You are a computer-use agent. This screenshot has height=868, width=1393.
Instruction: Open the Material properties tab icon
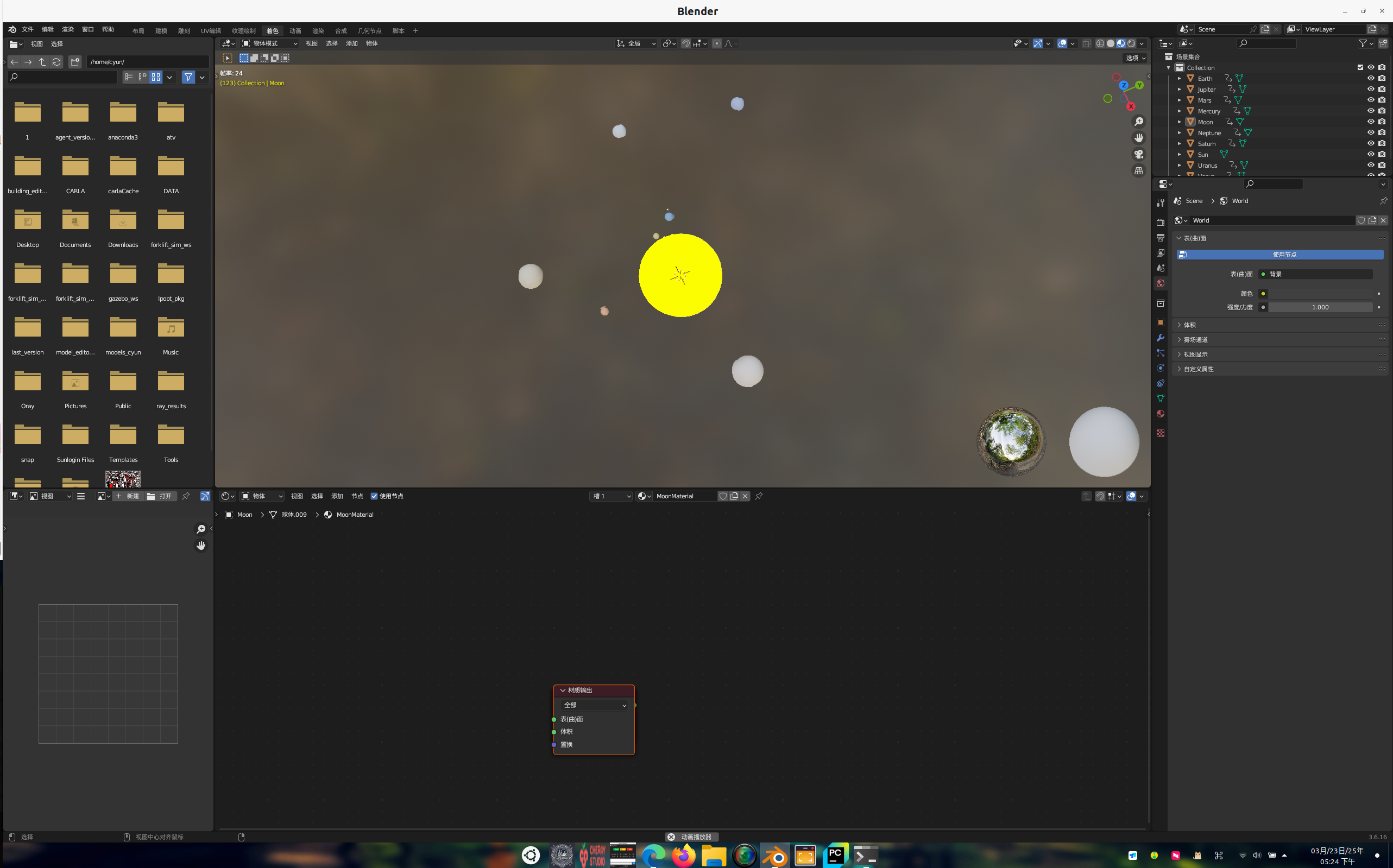[1161, 414]
